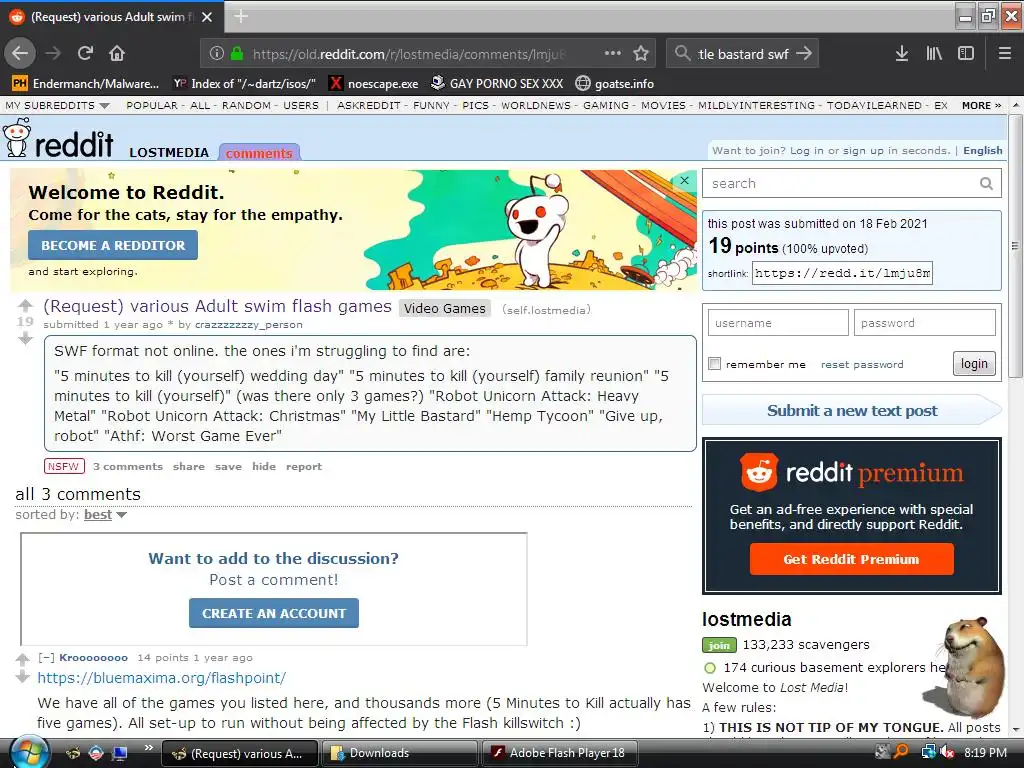Viewport: 1024px width, 768px height.
Task: Click the Video Games flair tag
Action: 445,308
